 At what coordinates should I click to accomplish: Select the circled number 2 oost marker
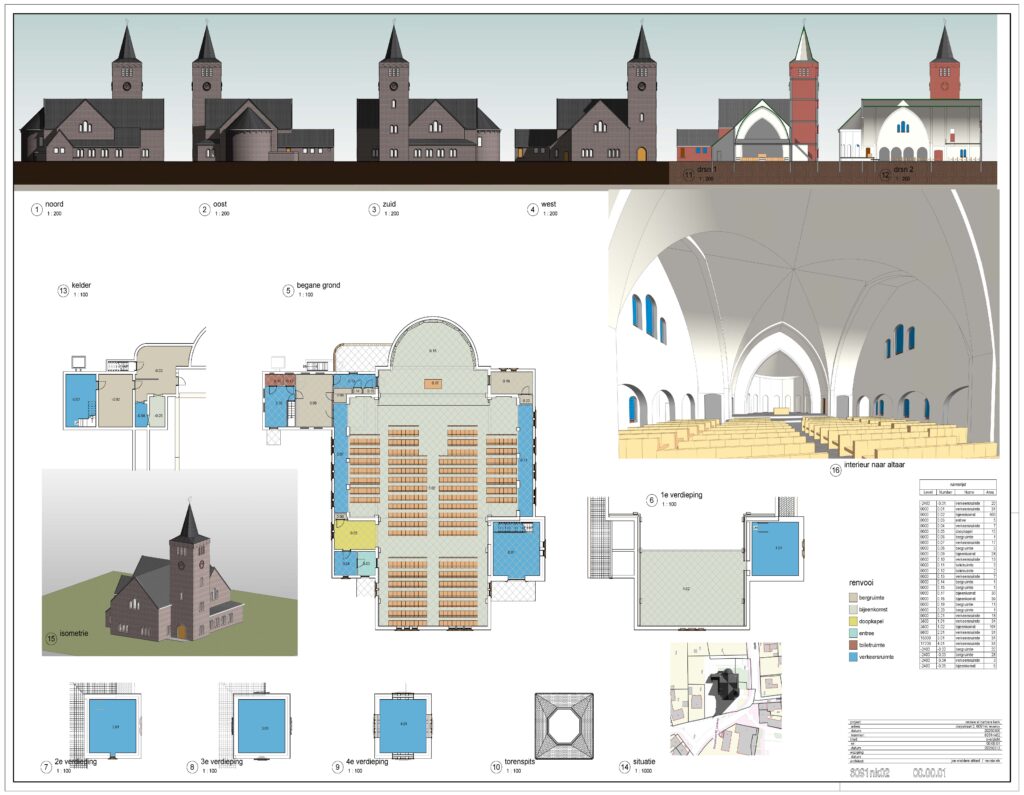[205, 210]
